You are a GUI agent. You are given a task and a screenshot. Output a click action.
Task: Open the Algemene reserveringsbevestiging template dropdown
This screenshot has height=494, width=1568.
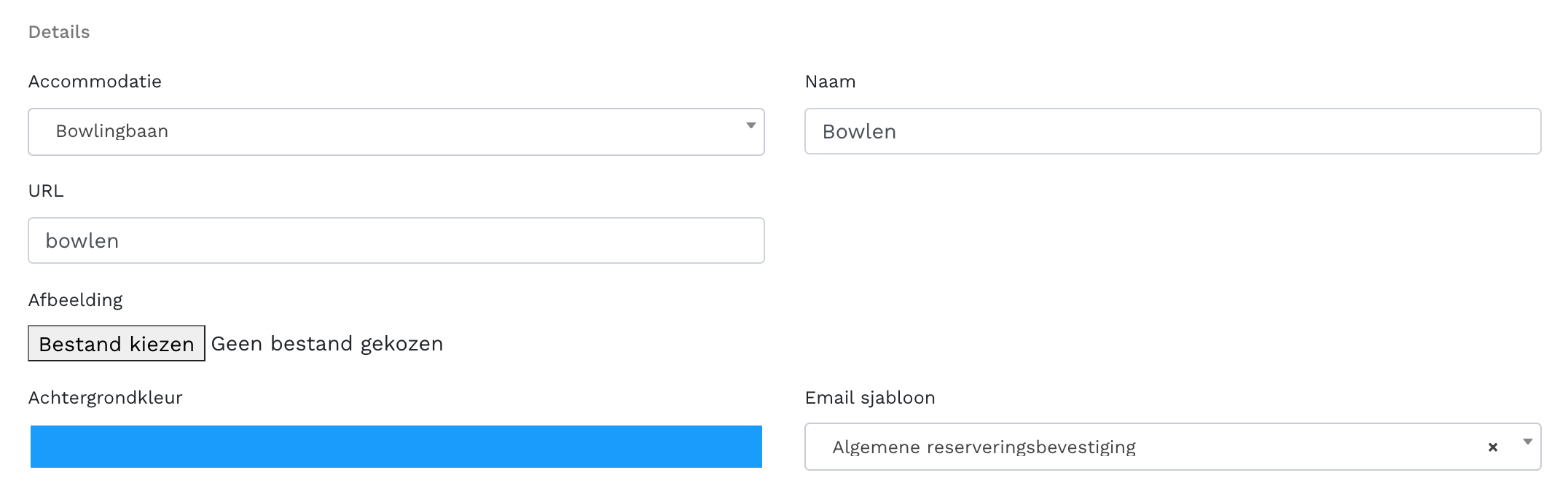1144,447
